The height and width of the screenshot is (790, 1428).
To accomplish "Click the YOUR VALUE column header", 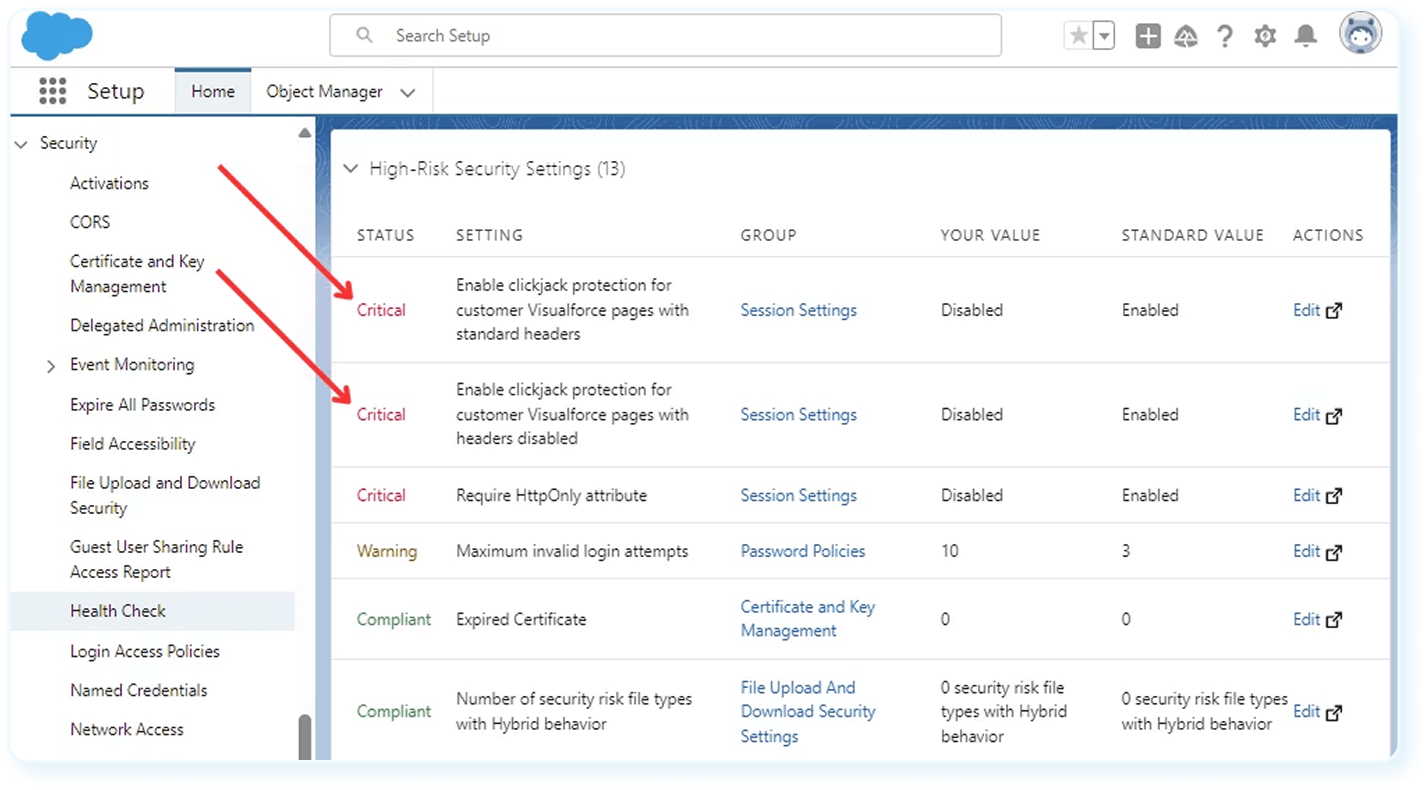I will (x=990, y=235).
